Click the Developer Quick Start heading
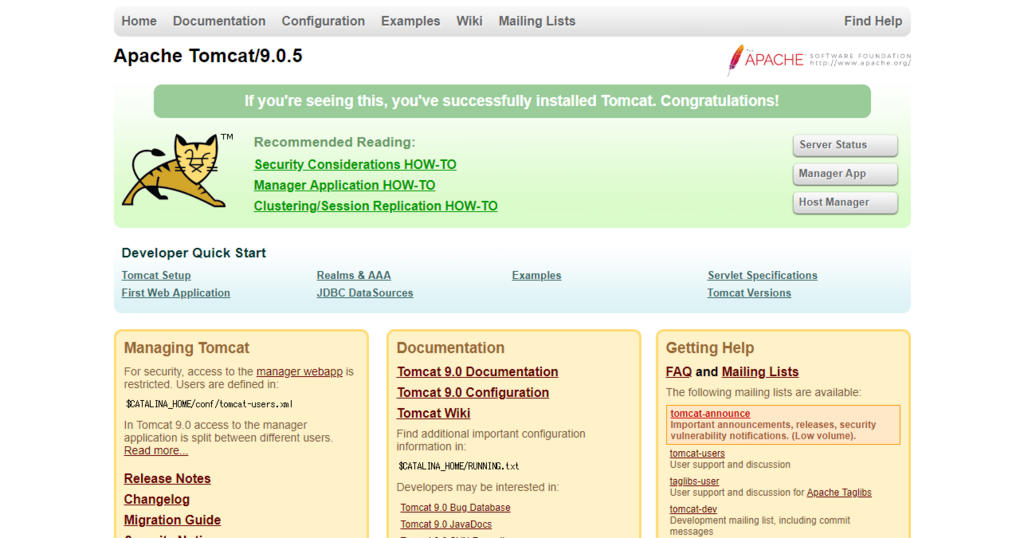 tap(193, 253)
